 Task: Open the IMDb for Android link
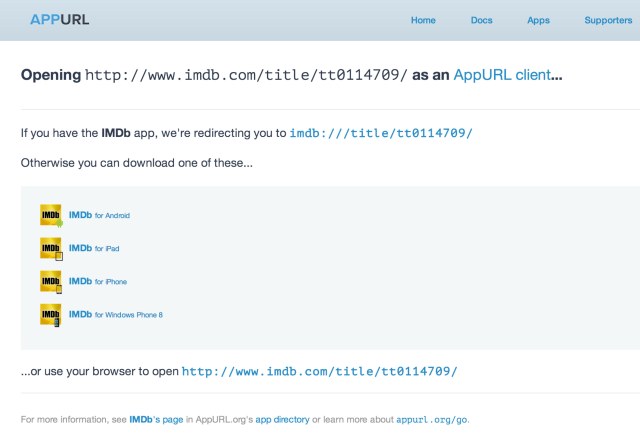click(99, 215)
